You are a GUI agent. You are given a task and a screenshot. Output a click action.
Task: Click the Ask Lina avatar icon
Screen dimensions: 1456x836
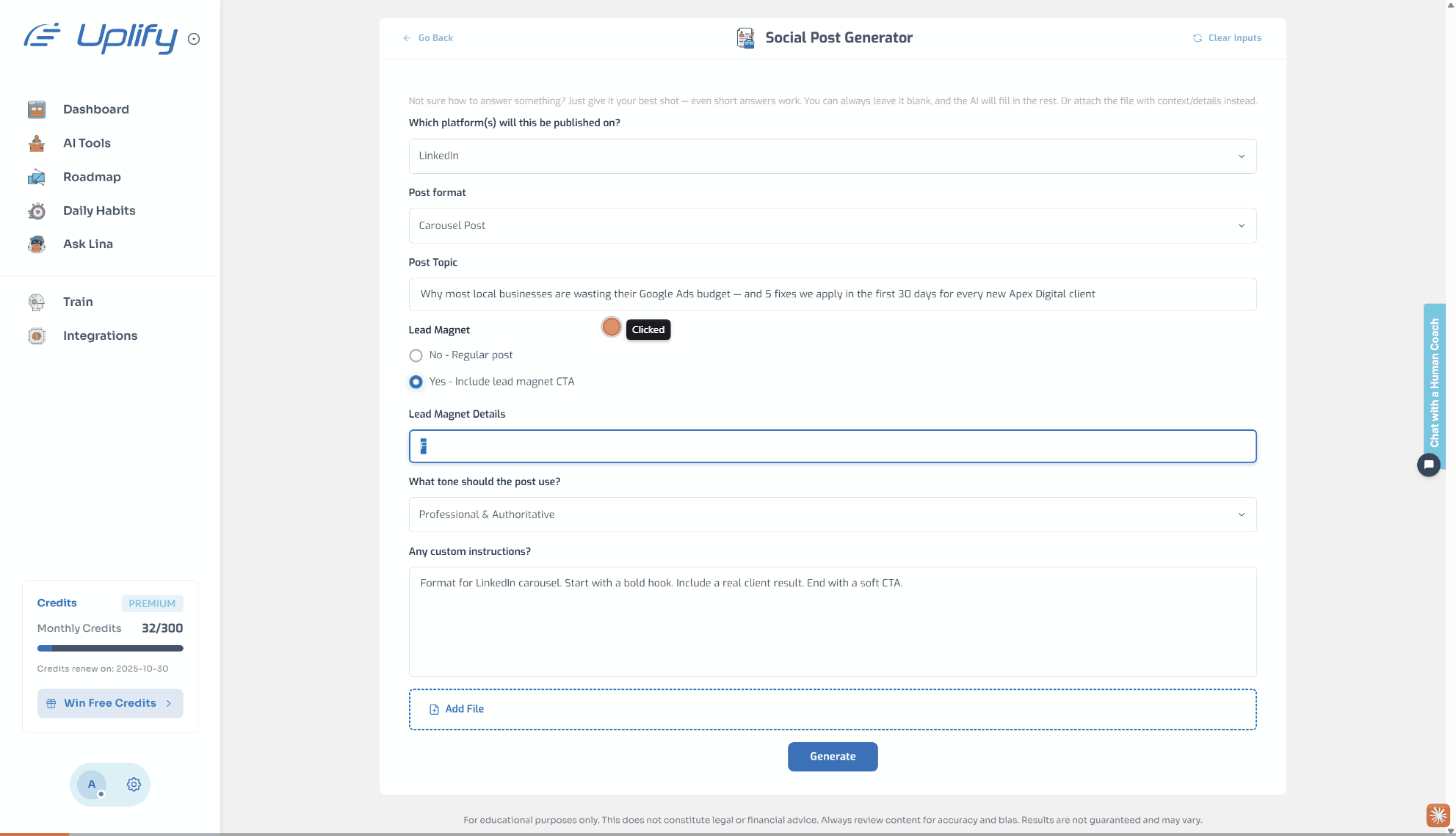click(37, 244)
